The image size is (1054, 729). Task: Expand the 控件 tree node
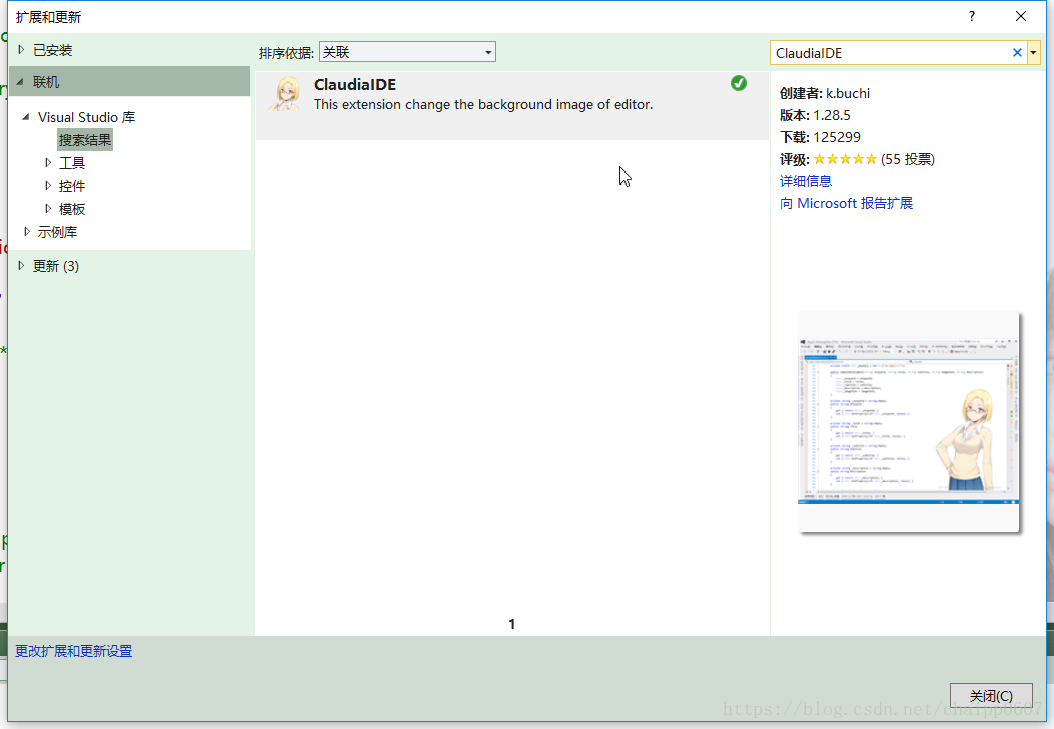pos(48,185)
